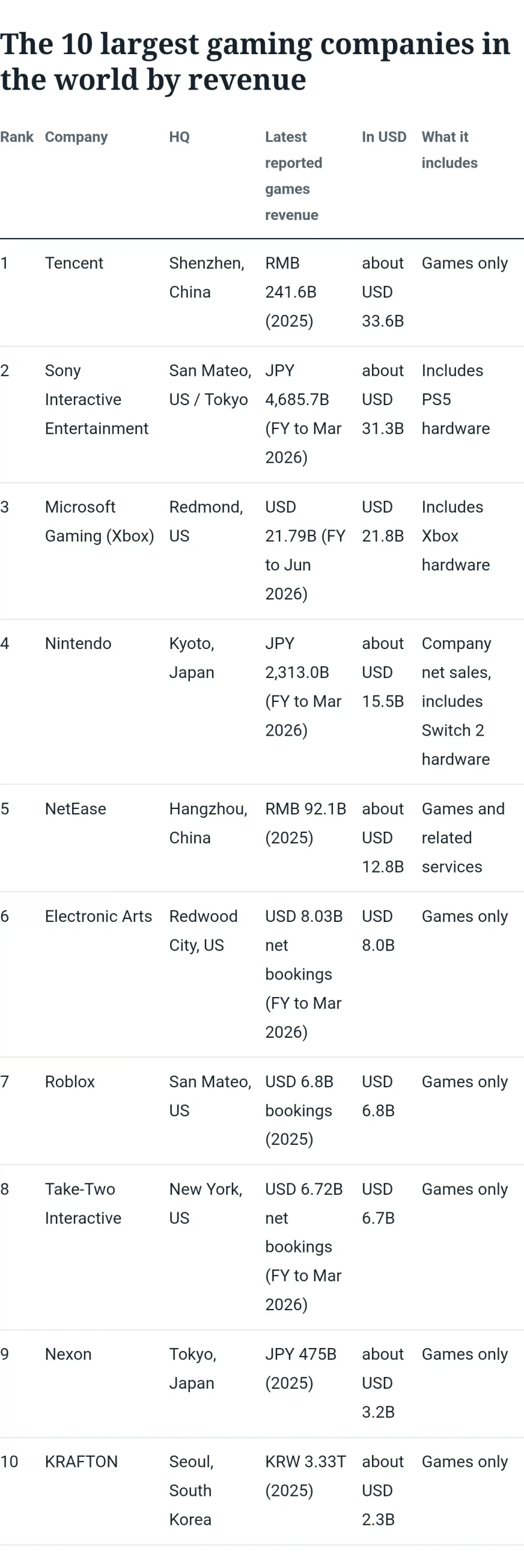Click the What it includes header

coord(449,150)
